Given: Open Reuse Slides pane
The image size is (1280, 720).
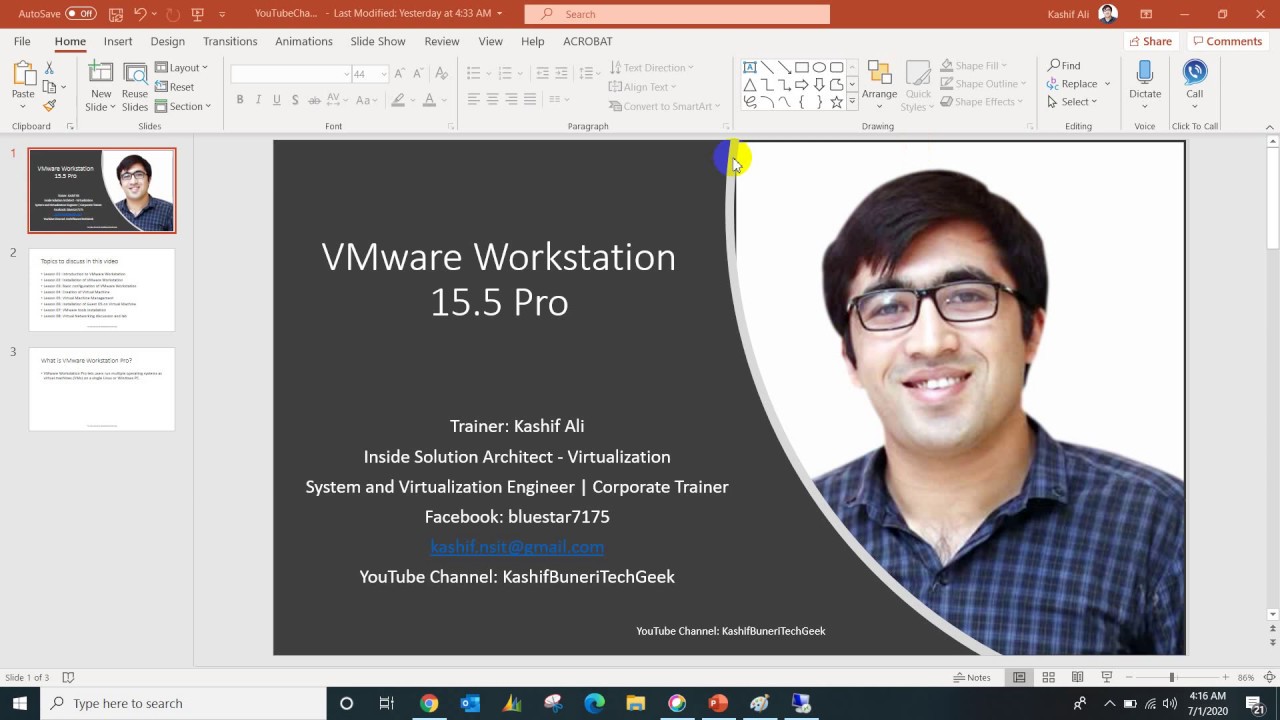Looking at the screenshot, I should tap(135, 86).
